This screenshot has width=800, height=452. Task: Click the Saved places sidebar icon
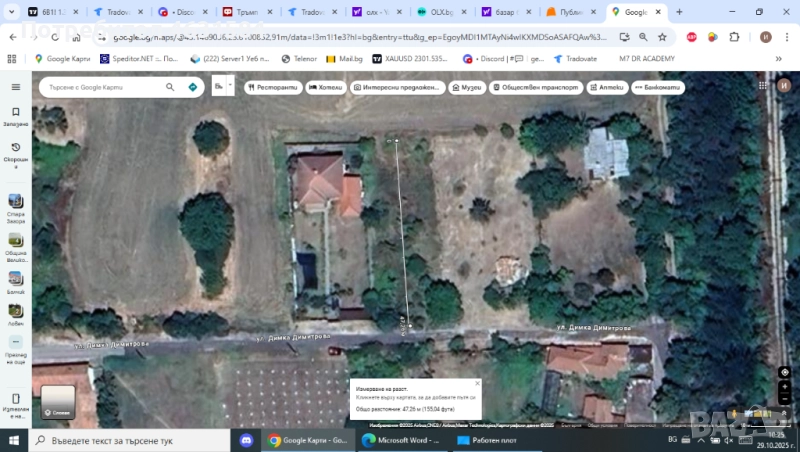click(15, 113)
